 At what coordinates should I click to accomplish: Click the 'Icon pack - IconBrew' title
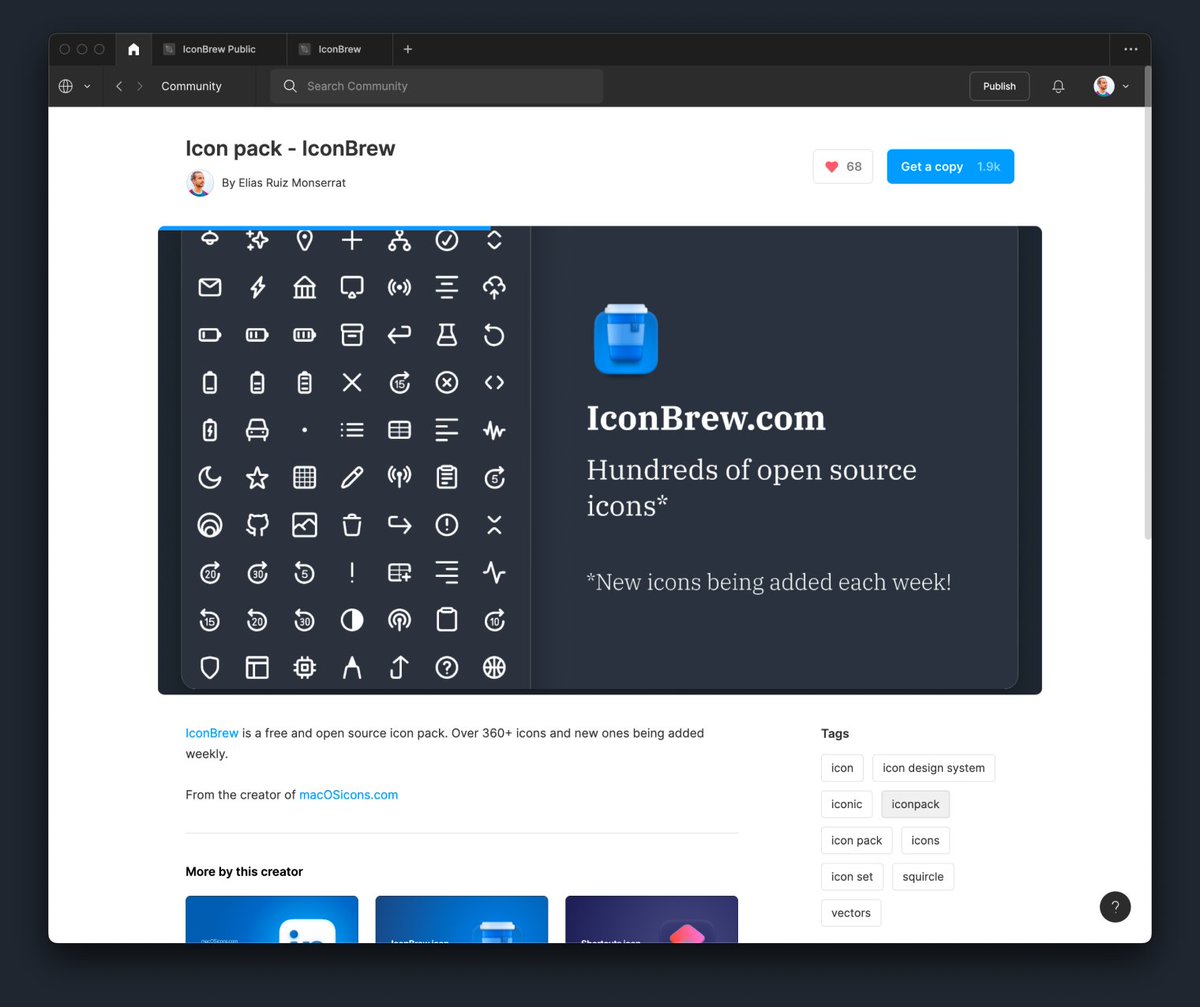291,149
